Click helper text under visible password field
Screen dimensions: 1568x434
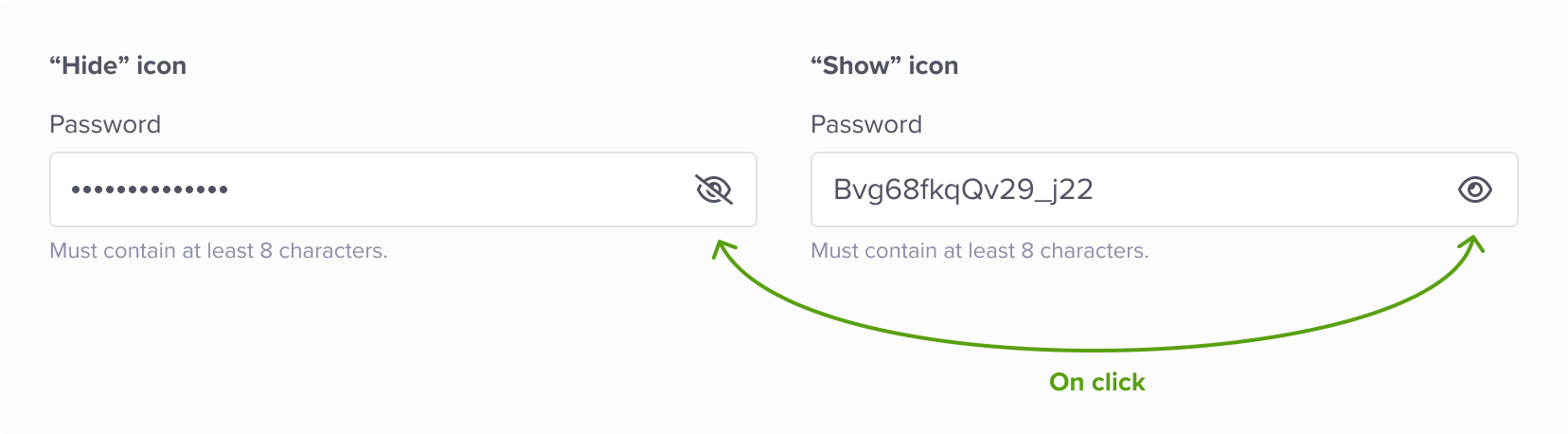pos(980,251)
